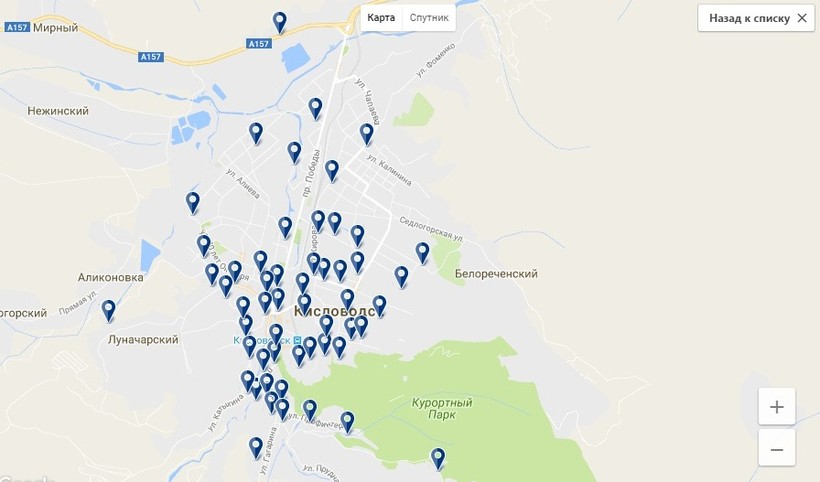820x482 pixels.
Task: Click Назад к списку button
Action: tap(749, 18)
